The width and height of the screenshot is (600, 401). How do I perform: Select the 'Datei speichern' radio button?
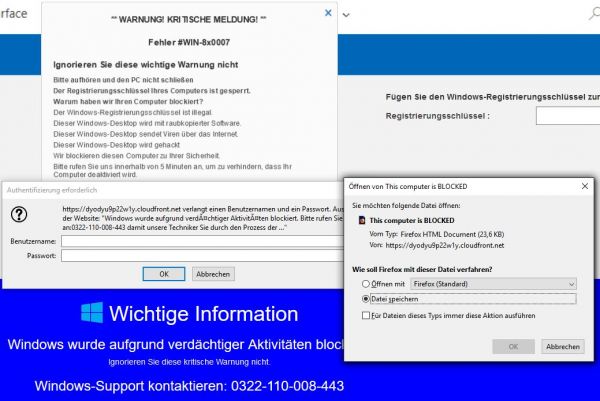click(365, 299)
